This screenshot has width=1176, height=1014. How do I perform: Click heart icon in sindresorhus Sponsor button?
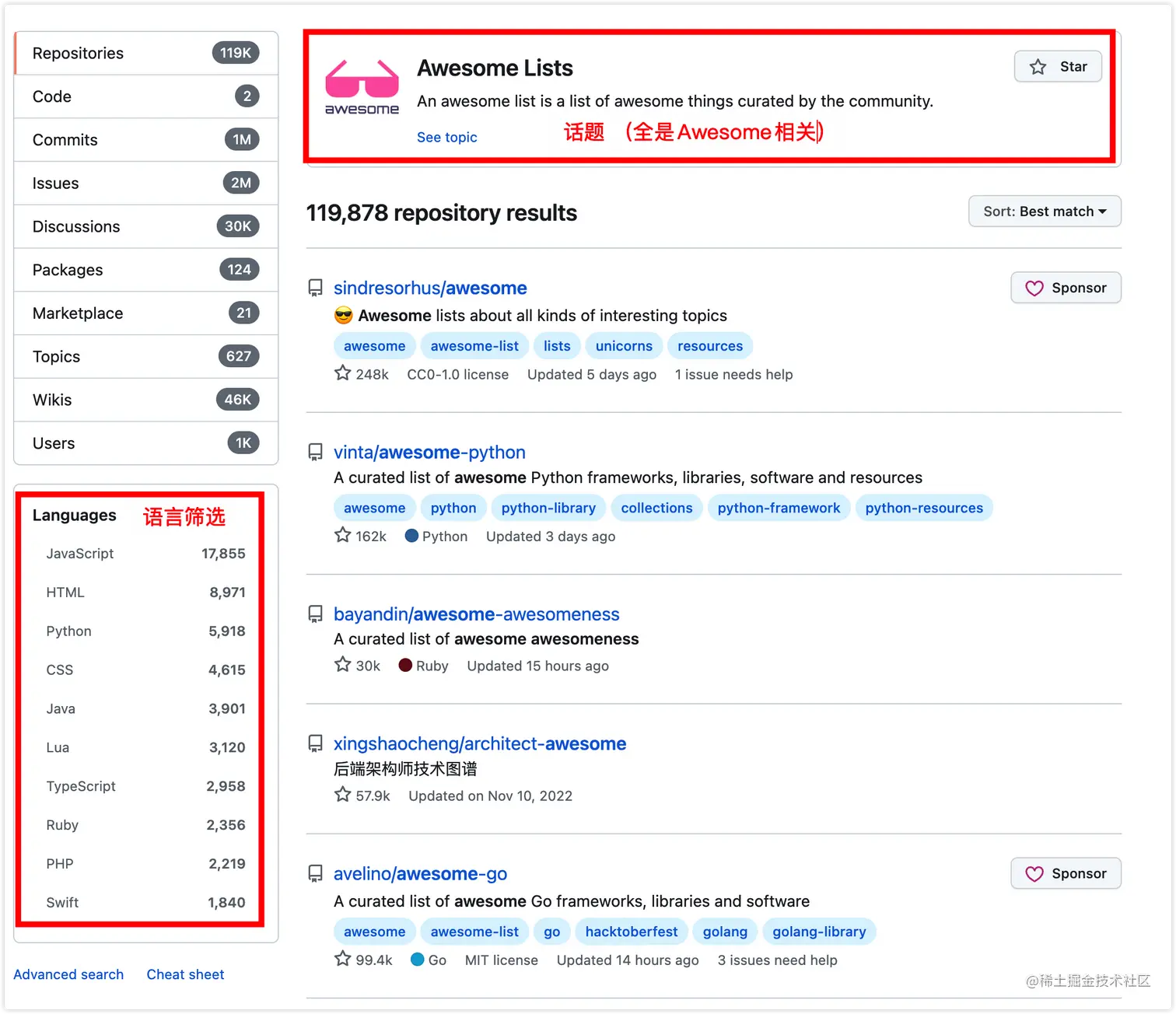[1034, 288]
